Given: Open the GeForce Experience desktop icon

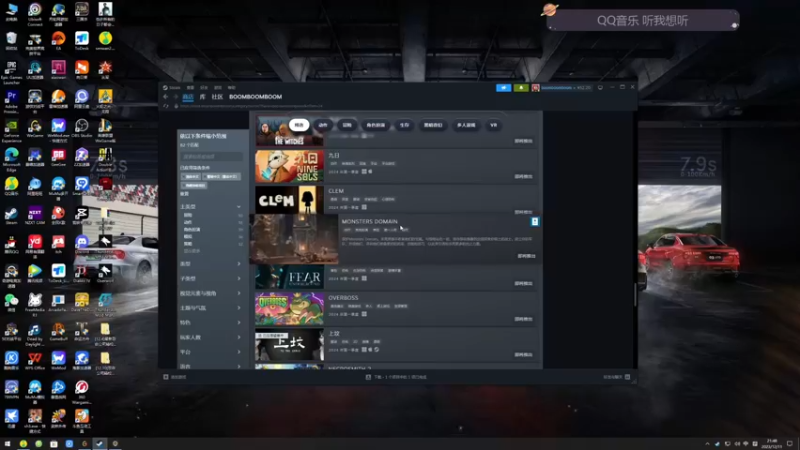Looking at the screenshot, I should tap(11, 131).
